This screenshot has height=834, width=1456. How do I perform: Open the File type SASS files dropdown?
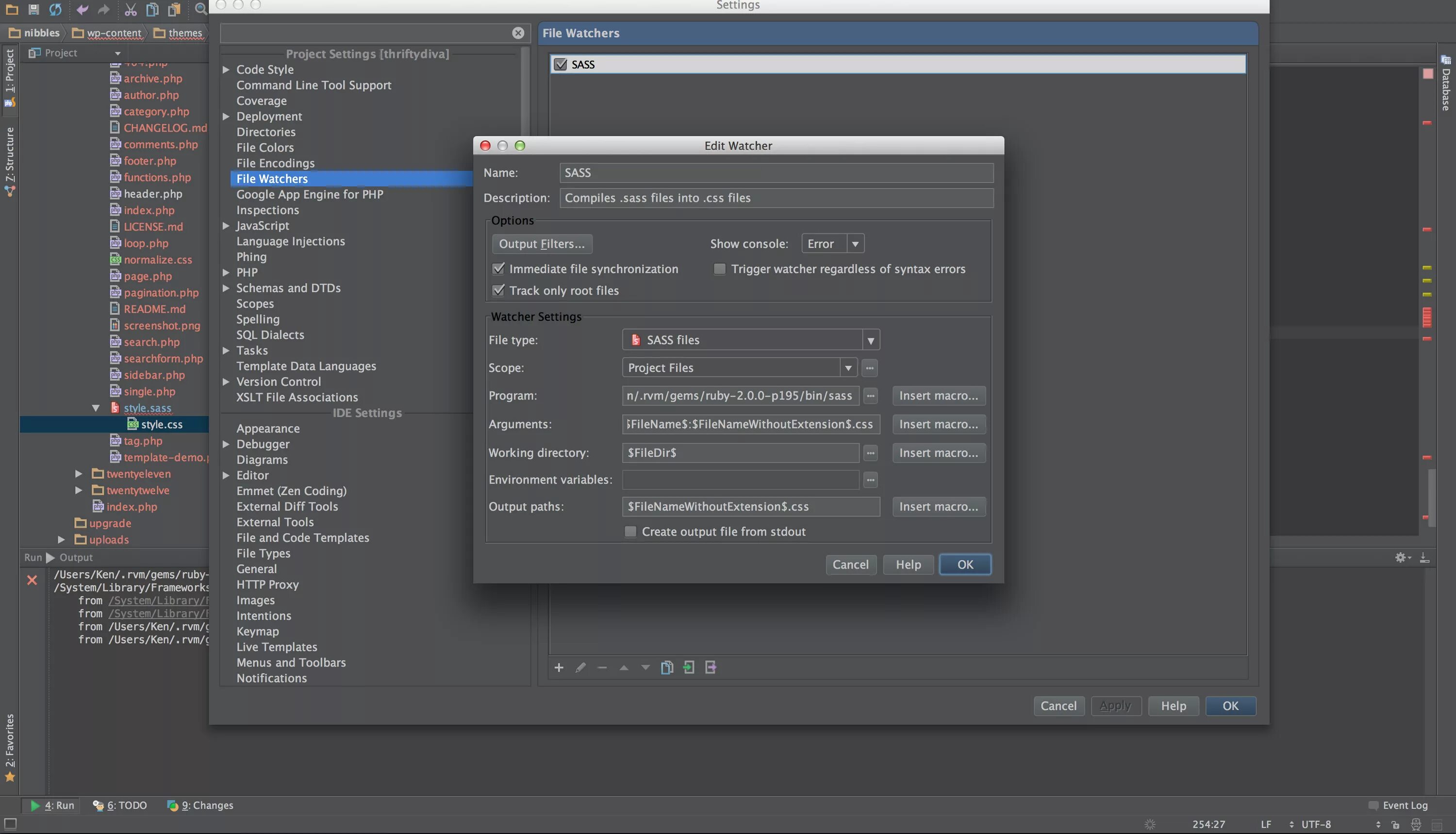[x=870, y=340]
